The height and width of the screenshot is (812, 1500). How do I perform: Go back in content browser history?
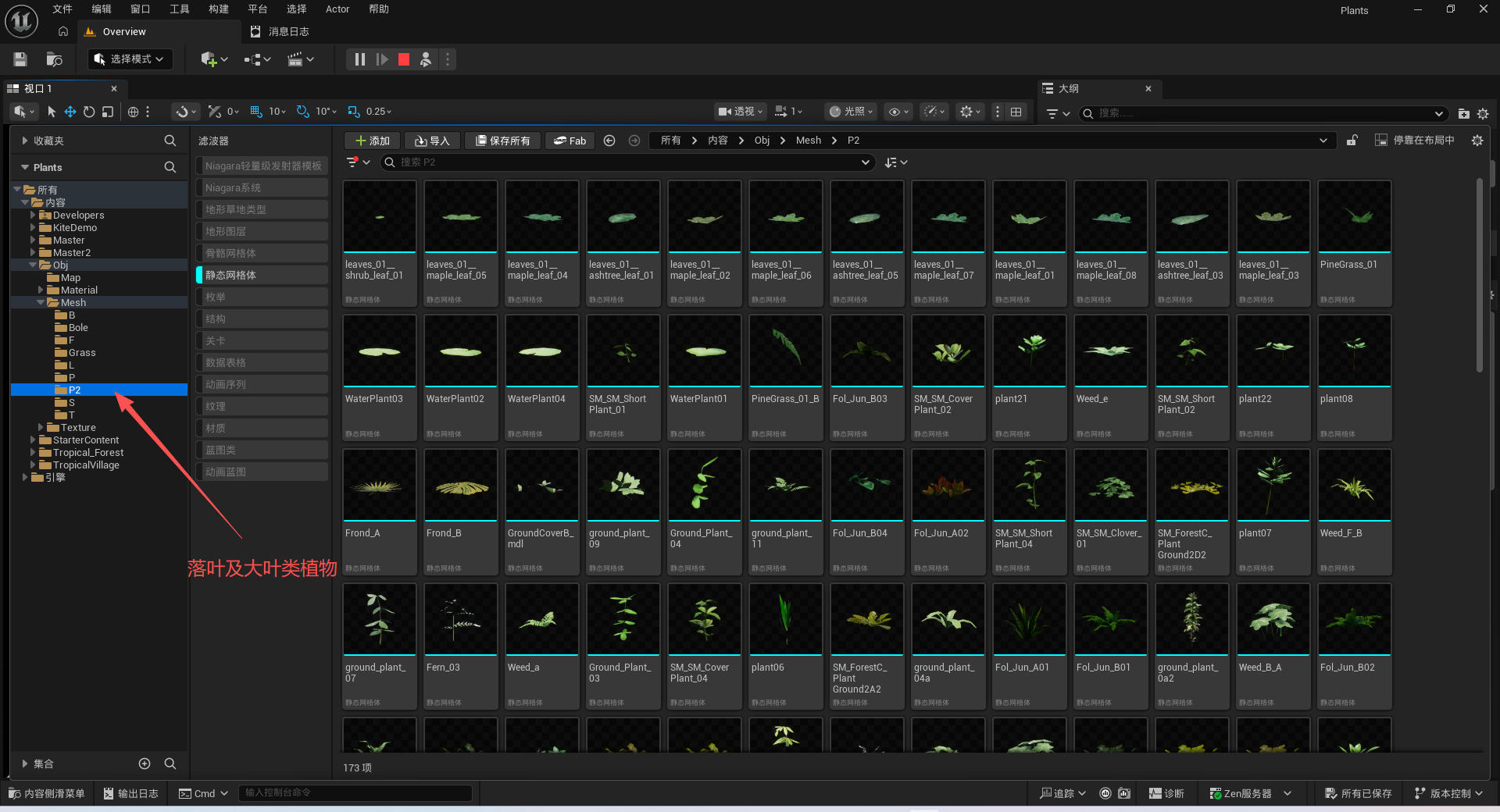coord(609,141)
